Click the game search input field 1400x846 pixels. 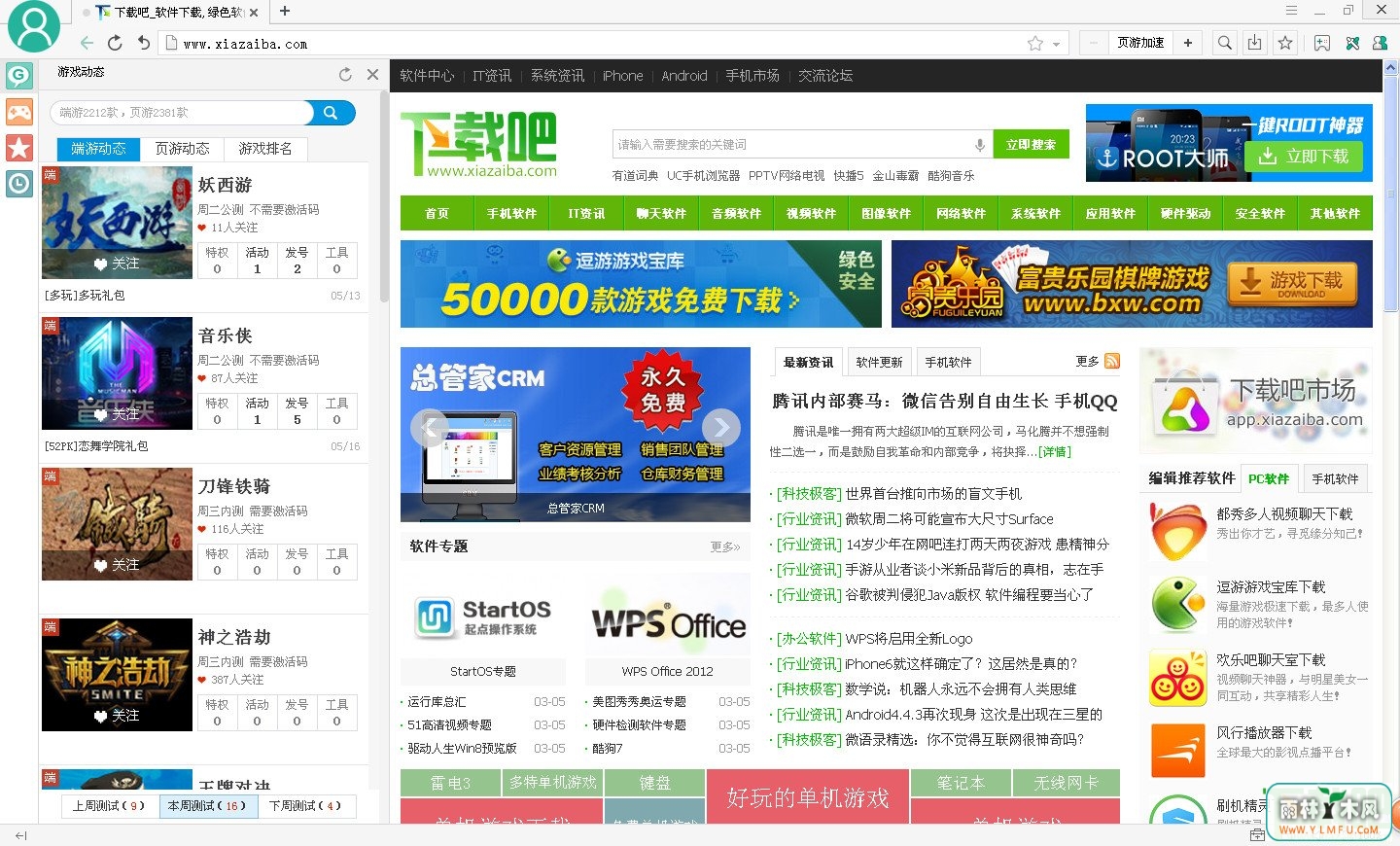coord(182,113)
